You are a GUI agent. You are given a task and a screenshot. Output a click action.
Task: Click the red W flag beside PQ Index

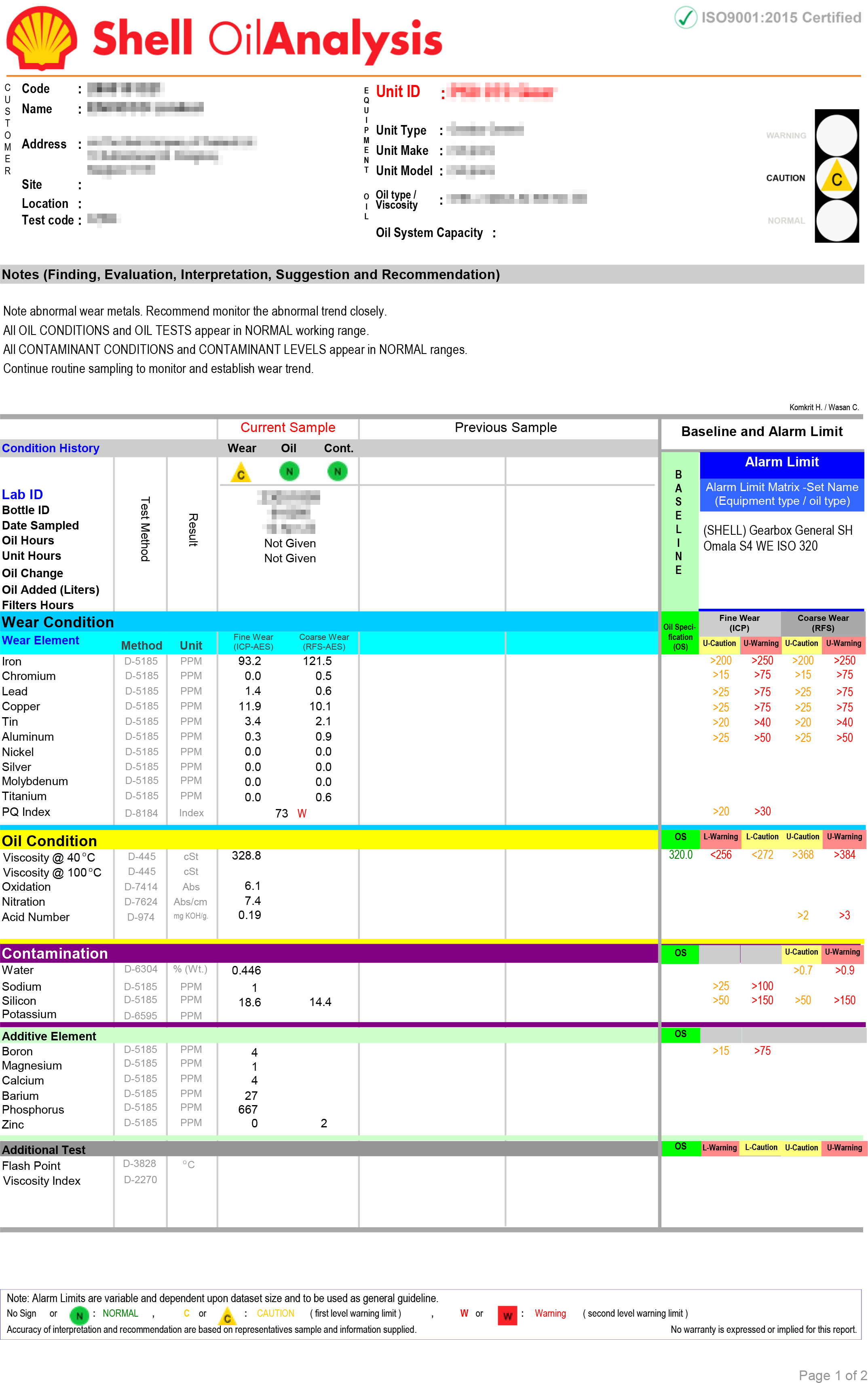(302, 813)
